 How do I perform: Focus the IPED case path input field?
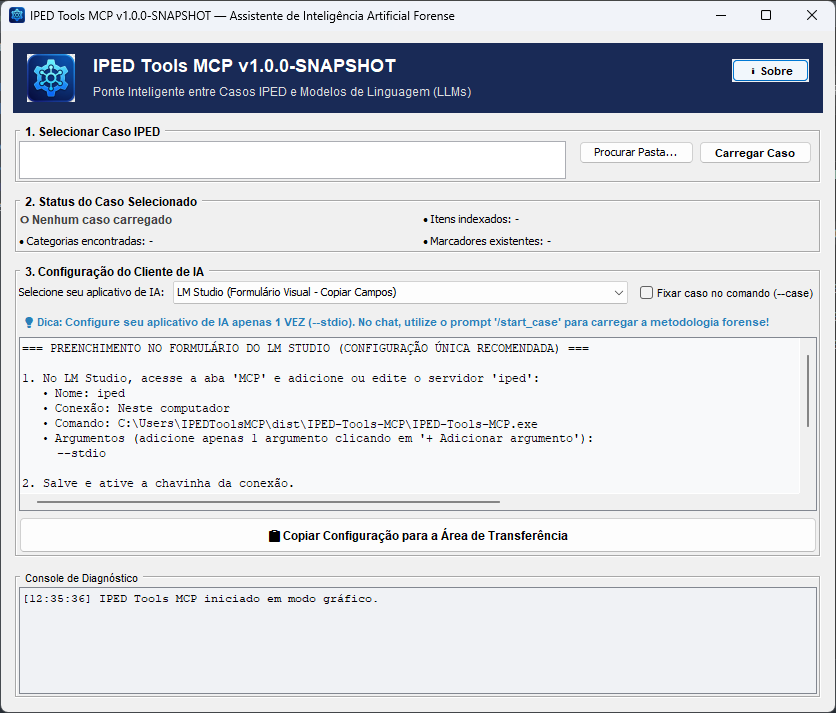(292, 160)
